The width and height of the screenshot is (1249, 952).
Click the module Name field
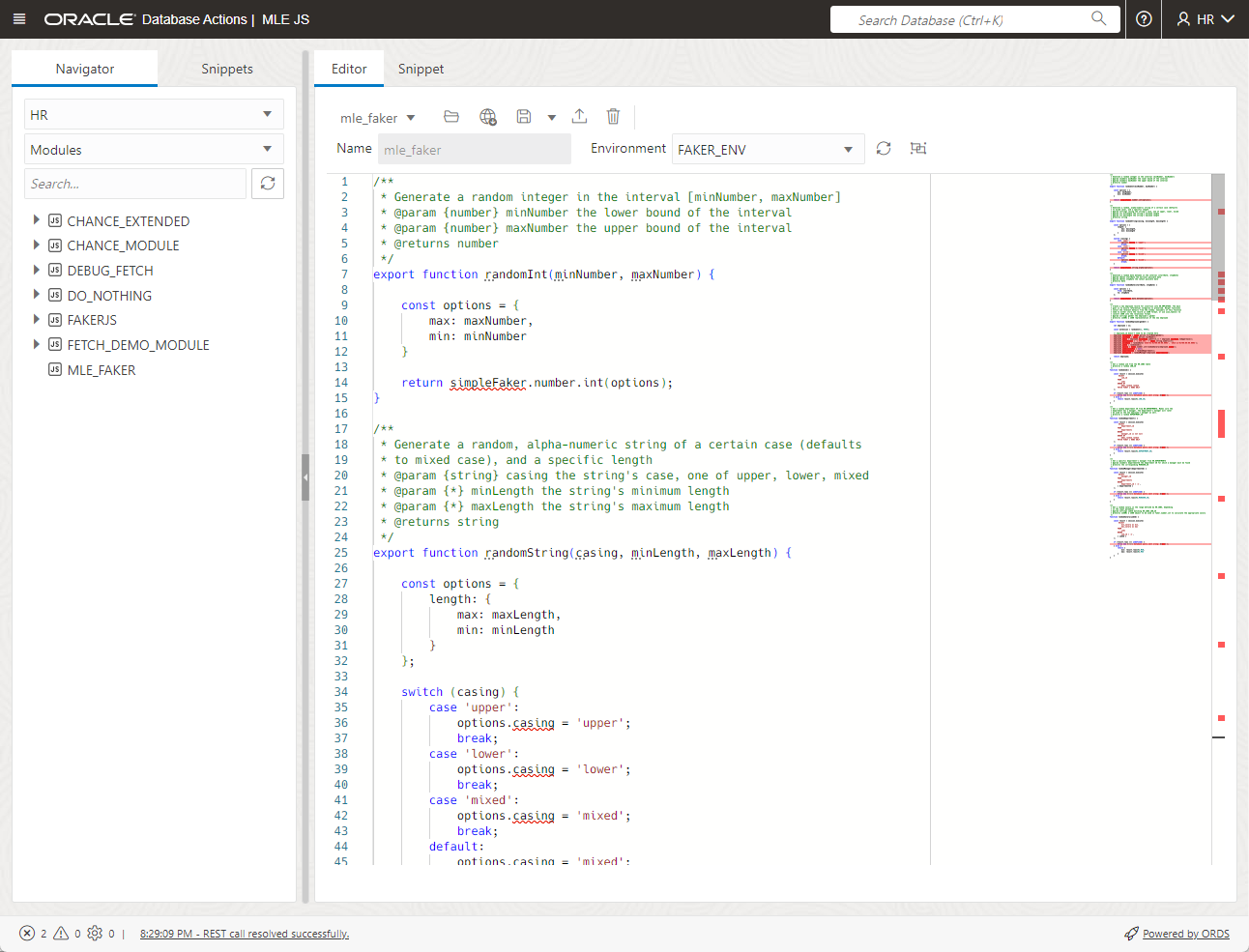474,150
